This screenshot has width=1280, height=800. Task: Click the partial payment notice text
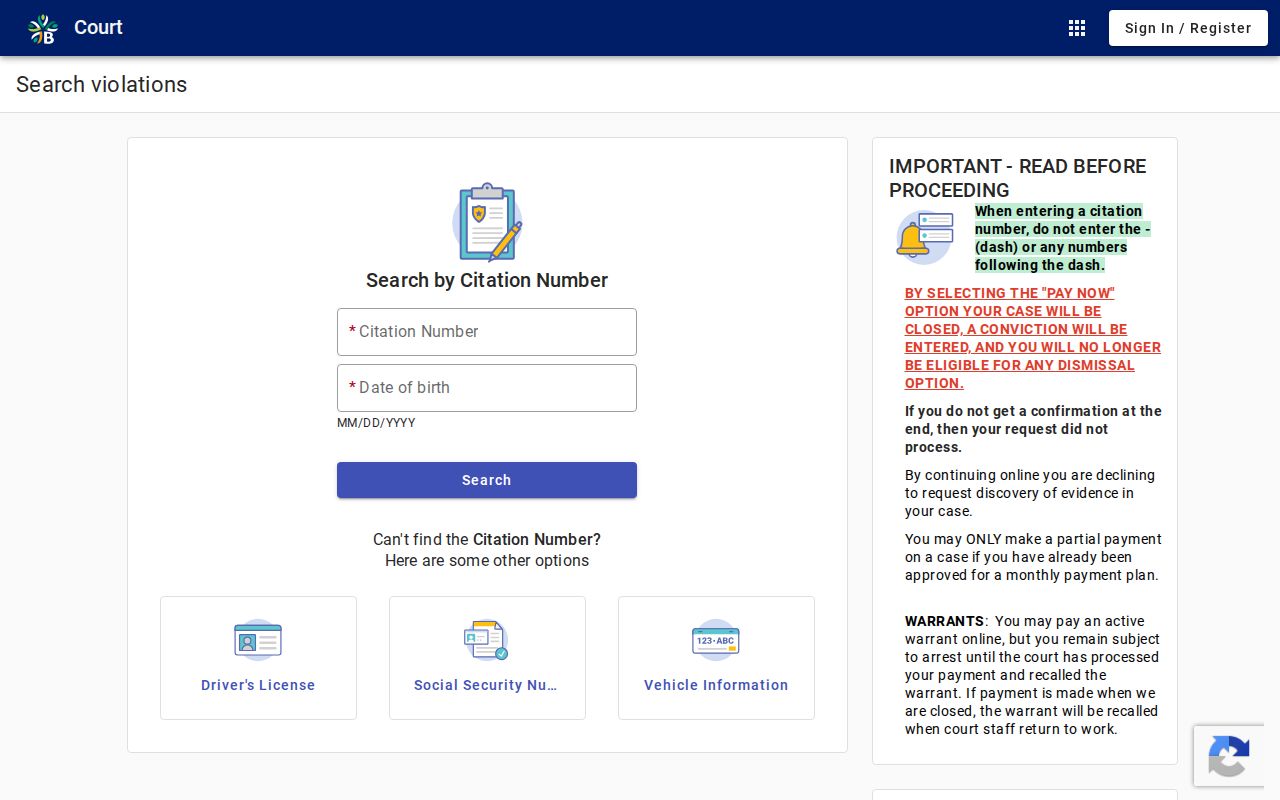tap(1033, 557)
